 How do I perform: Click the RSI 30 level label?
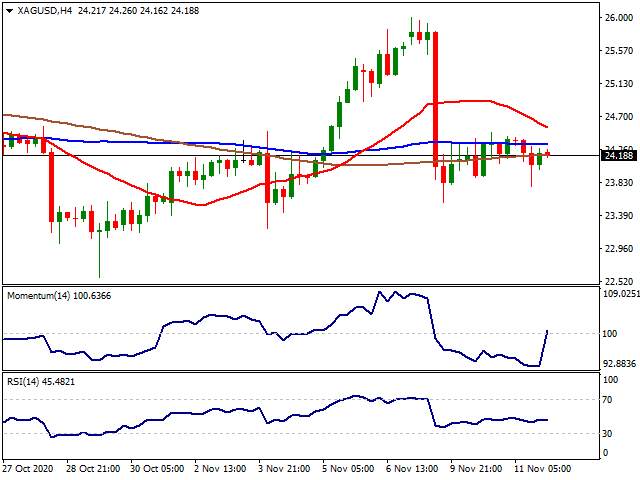click(x=607, y=433)
